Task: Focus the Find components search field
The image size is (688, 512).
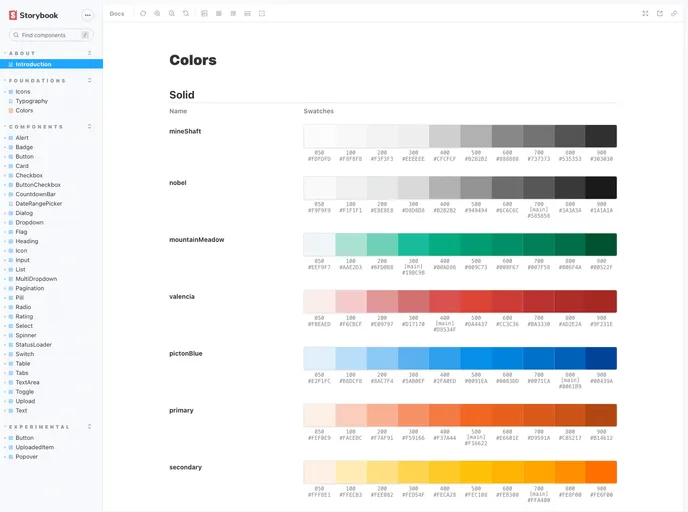Action: click(x=50, y=35)
